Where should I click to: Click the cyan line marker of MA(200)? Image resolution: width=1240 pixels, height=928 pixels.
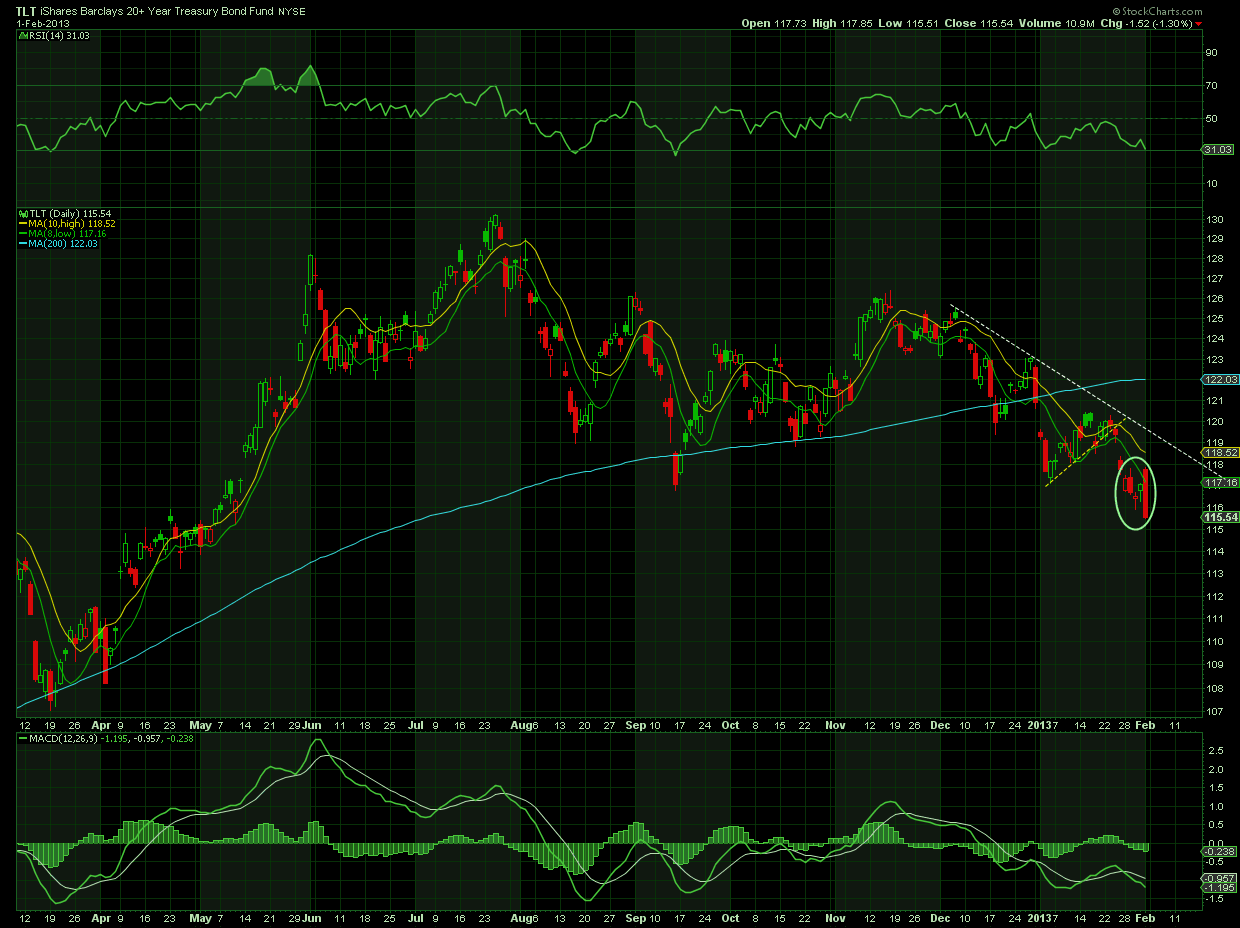(22, 243)
